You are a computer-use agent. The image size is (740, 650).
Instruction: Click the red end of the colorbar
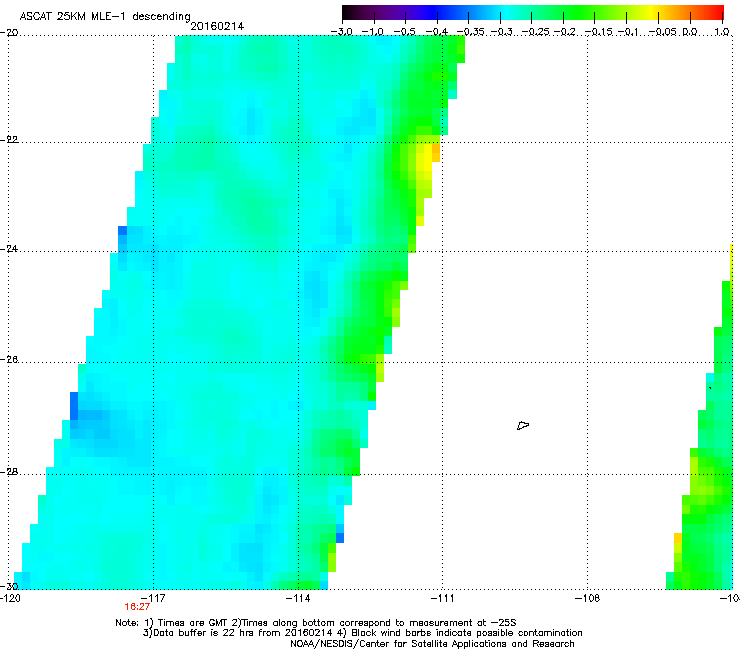[715, 12]
